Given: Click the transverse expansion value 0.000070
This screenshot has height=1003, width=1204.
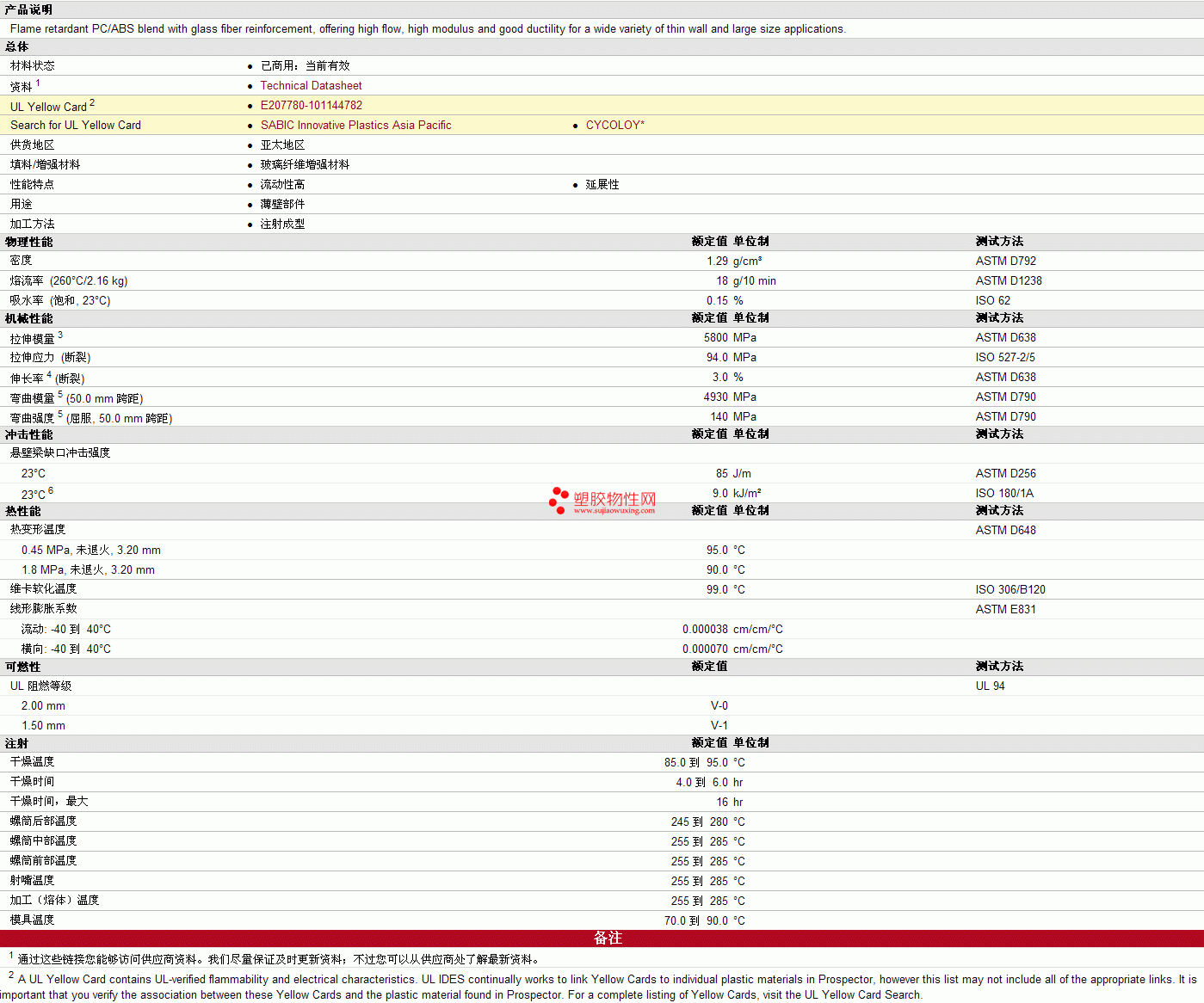Looking at the screenshot, I should (706, 649).
